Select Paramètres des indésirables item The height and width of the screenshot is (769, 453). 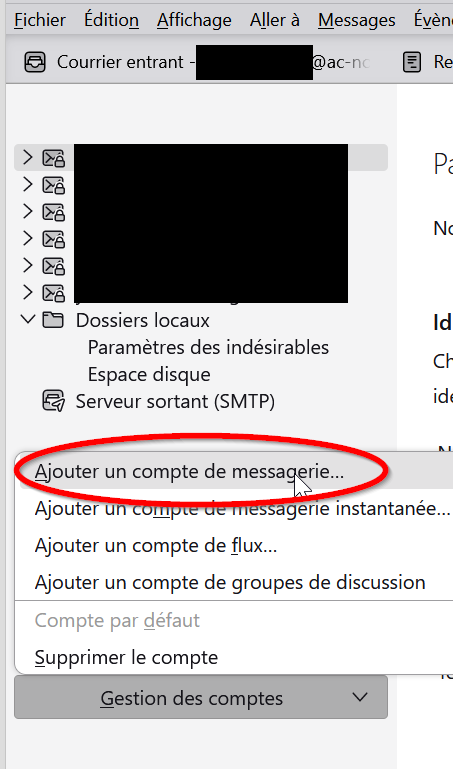click(x=208, y=347)
